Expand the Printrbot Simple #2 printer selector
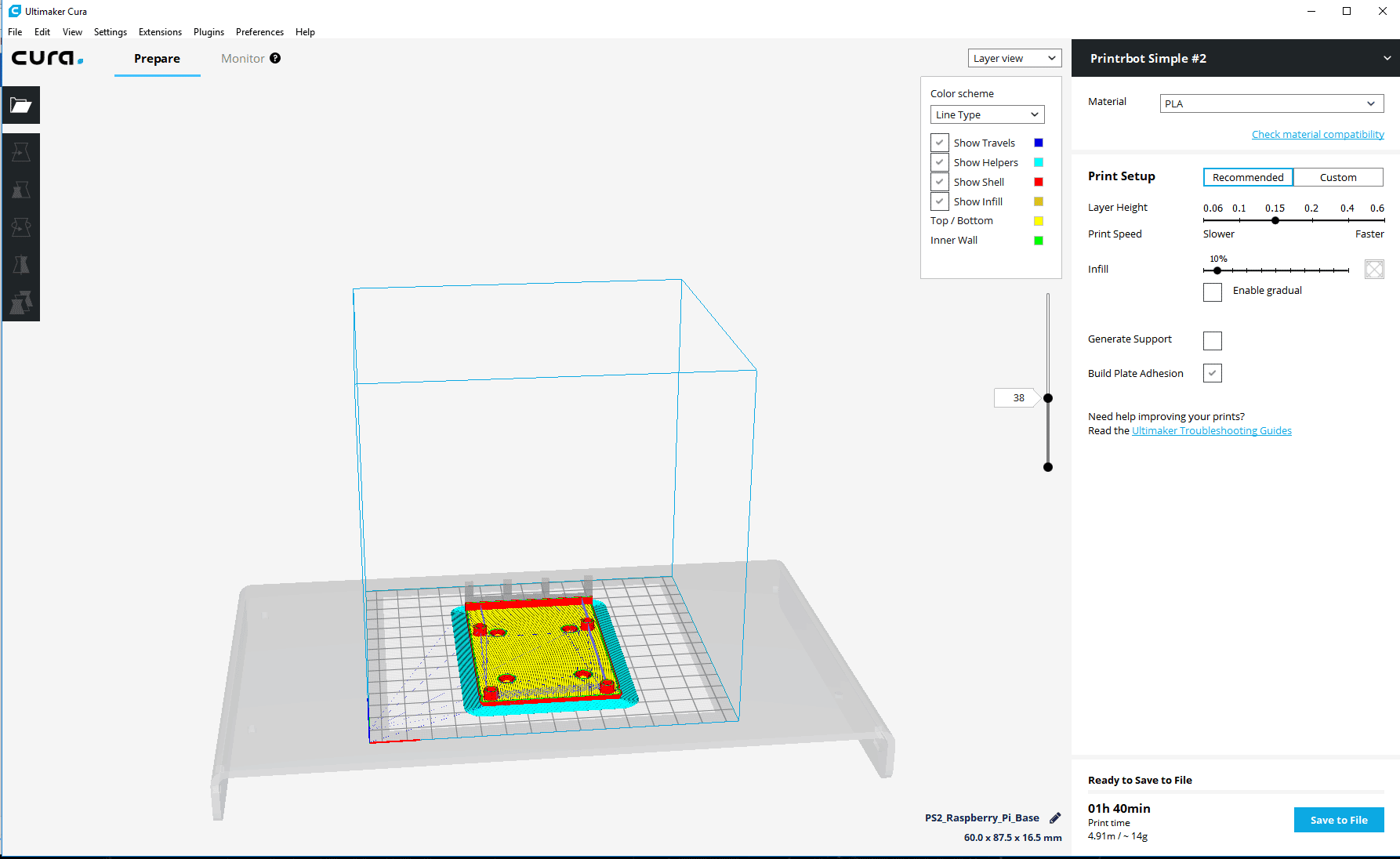Image resolution: width=1400 pixels, height=859 pixels. pos(1235,58)
